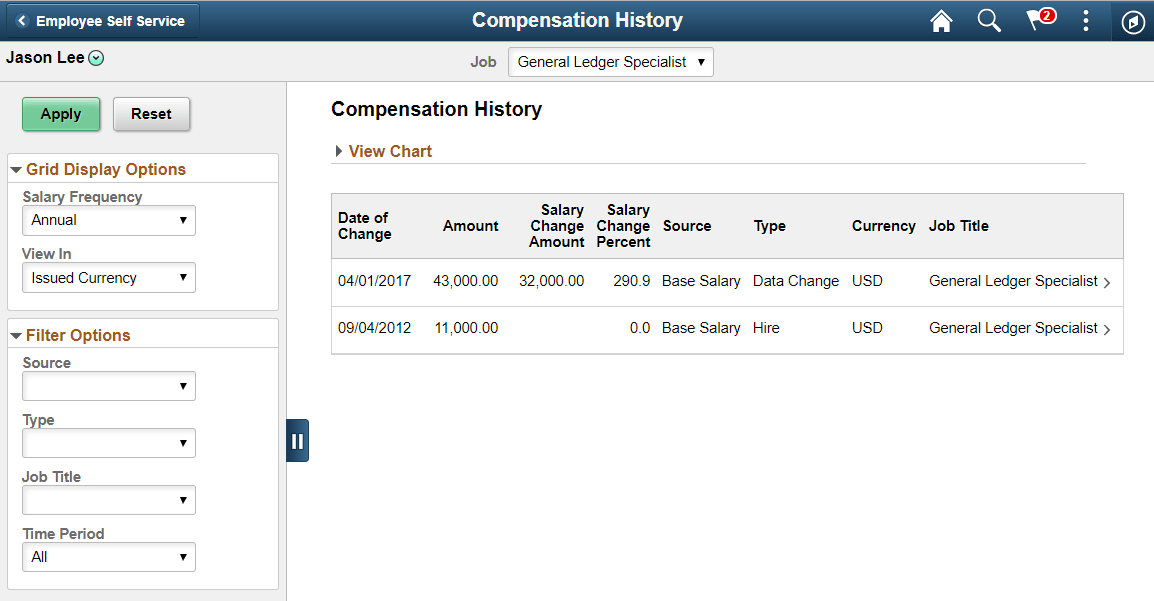Open the global Search icon

(989, 20)
